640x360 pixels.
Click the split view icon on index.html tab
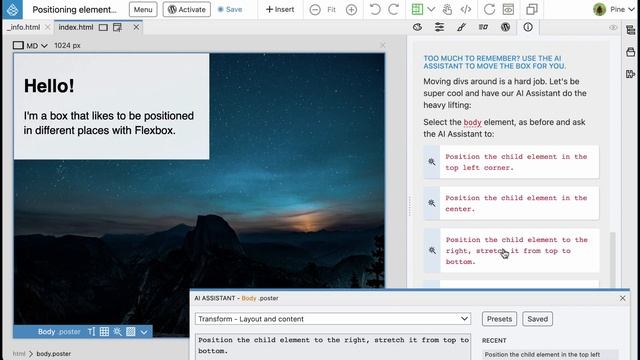click(x=118, y=27)
